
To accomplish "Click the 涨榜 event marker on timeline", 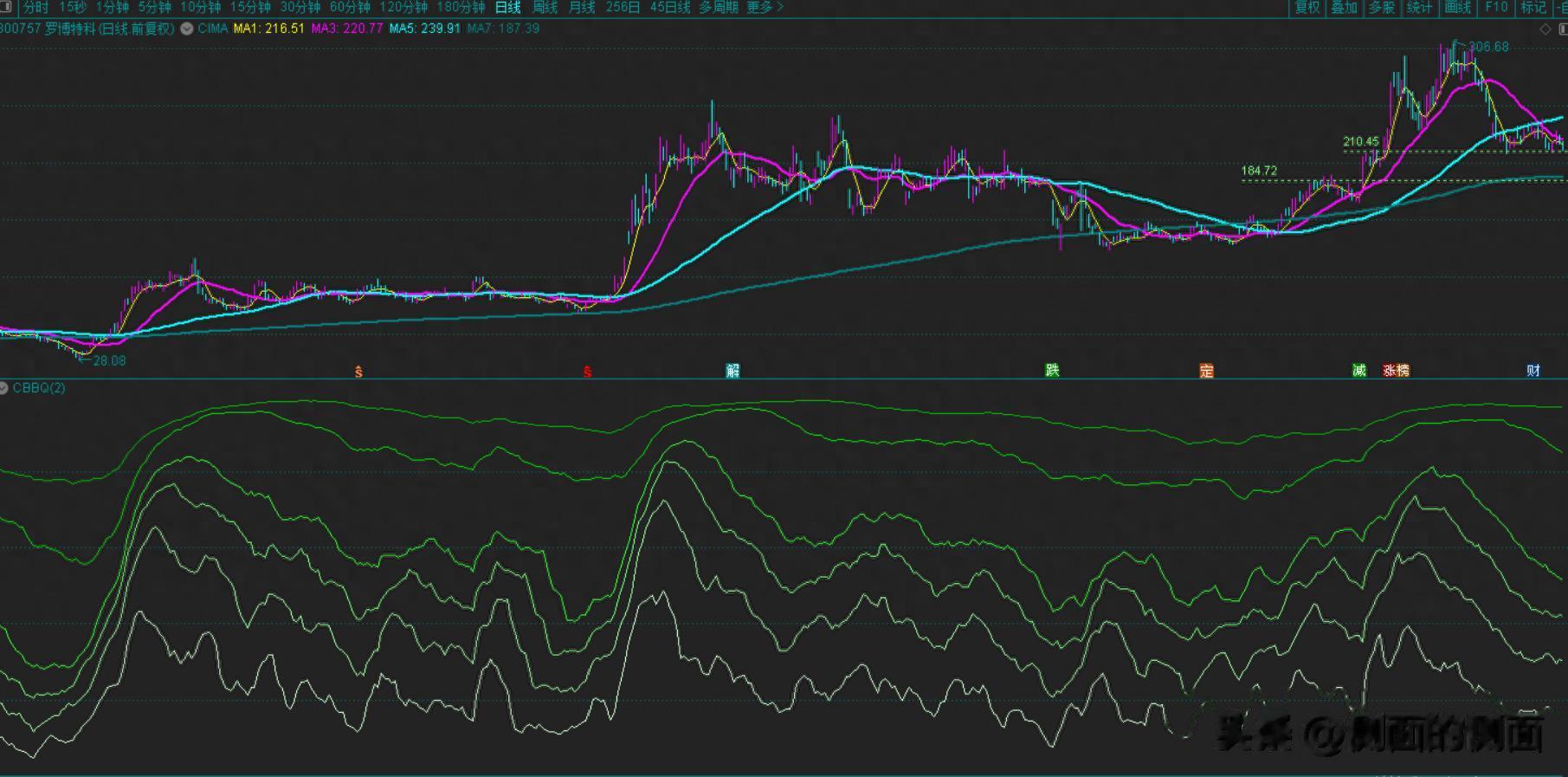I will (x=1396, y=371).
